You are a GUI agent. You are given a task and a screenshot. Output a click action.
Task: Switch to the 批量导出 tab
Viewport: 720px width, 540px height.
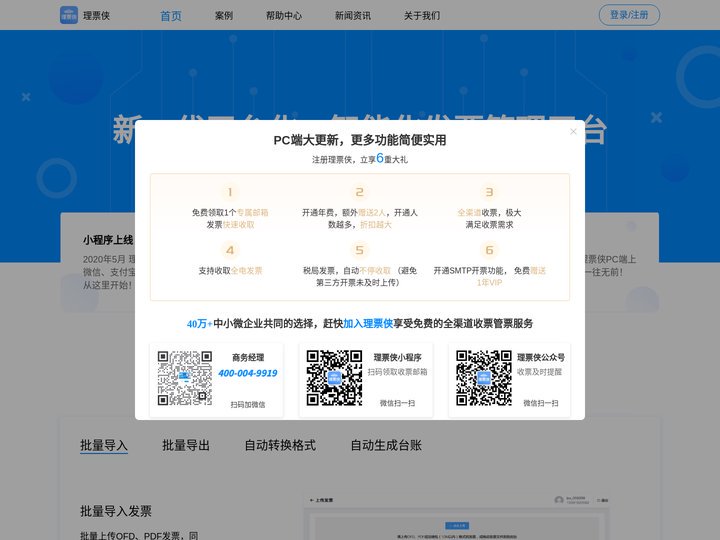pos(186,445)
